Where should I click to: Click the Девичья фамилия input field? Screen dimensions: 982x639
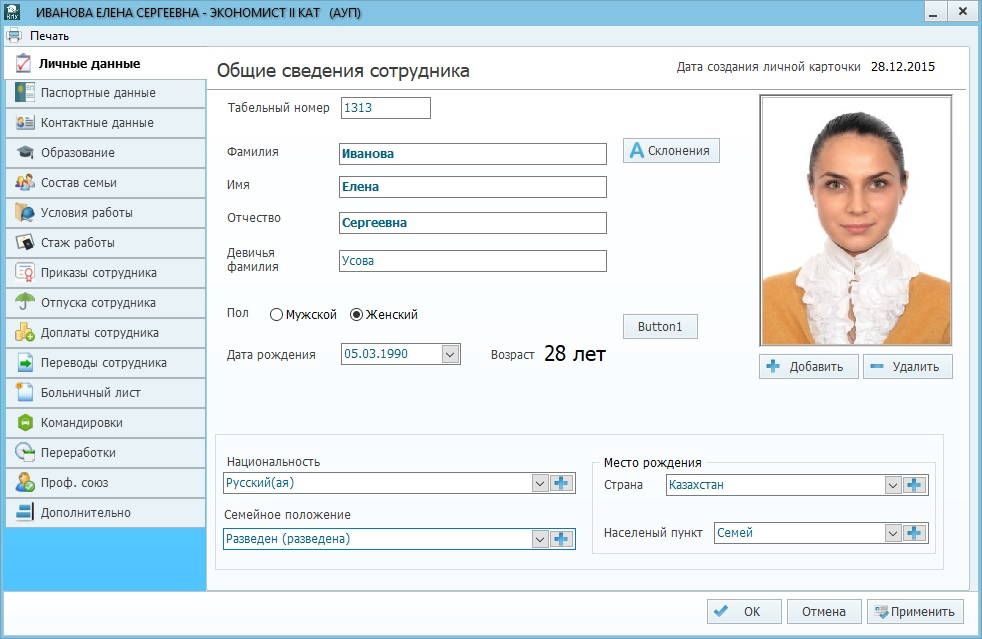click(473, 261)
